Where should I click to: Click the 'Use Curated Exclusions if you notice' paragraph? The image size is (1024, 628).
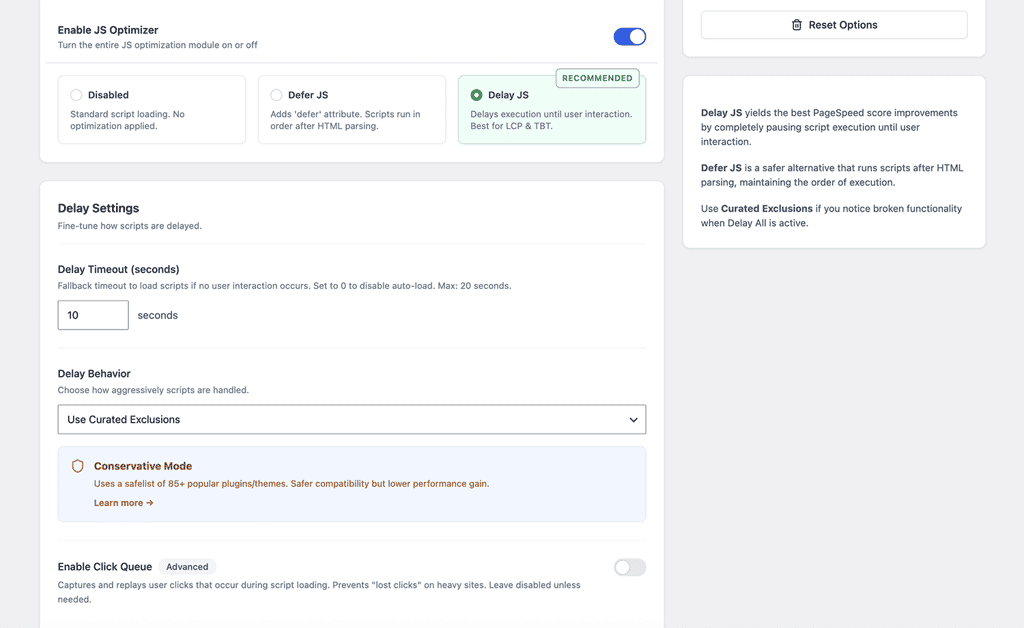[x=831, y=216]
